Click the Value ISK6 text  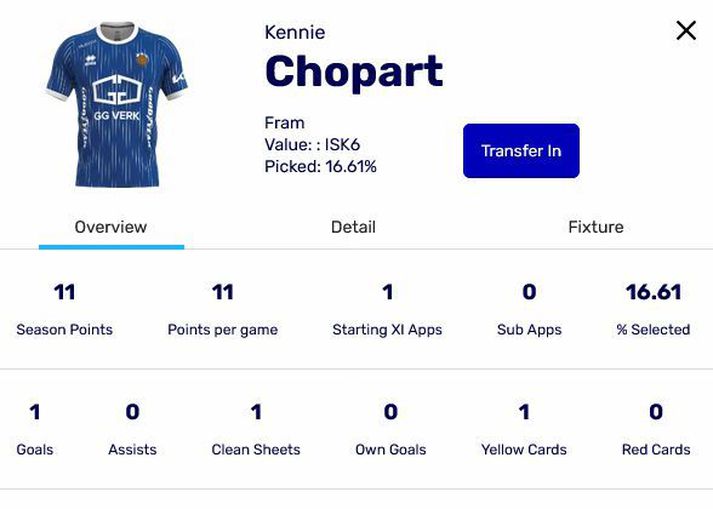(x=312, y=145)
